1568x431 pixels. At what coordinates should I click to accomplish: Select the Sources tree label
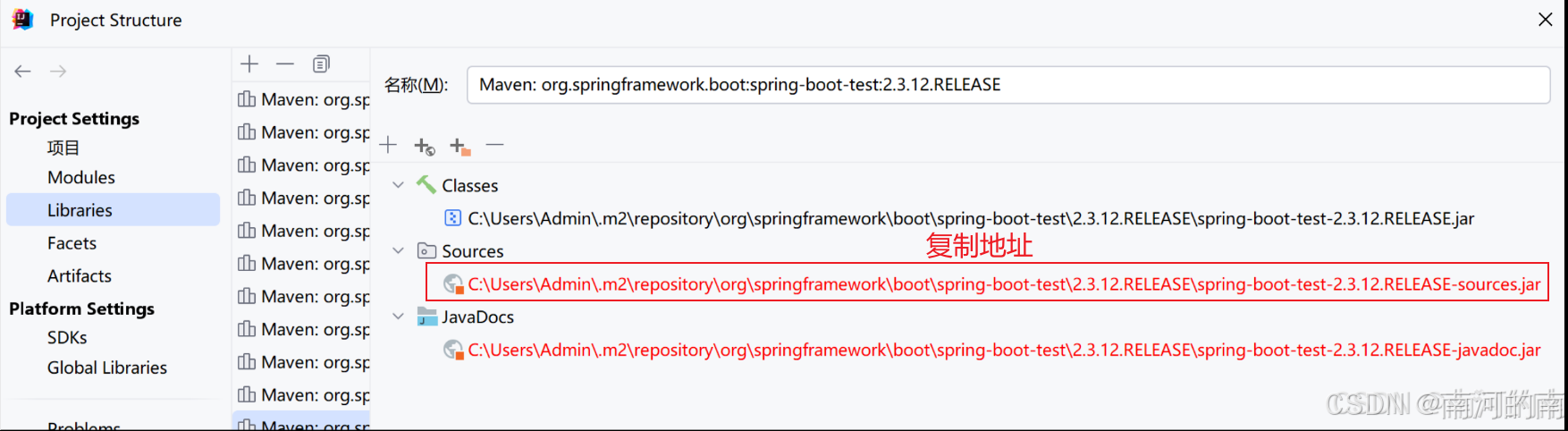pos(473,251)
